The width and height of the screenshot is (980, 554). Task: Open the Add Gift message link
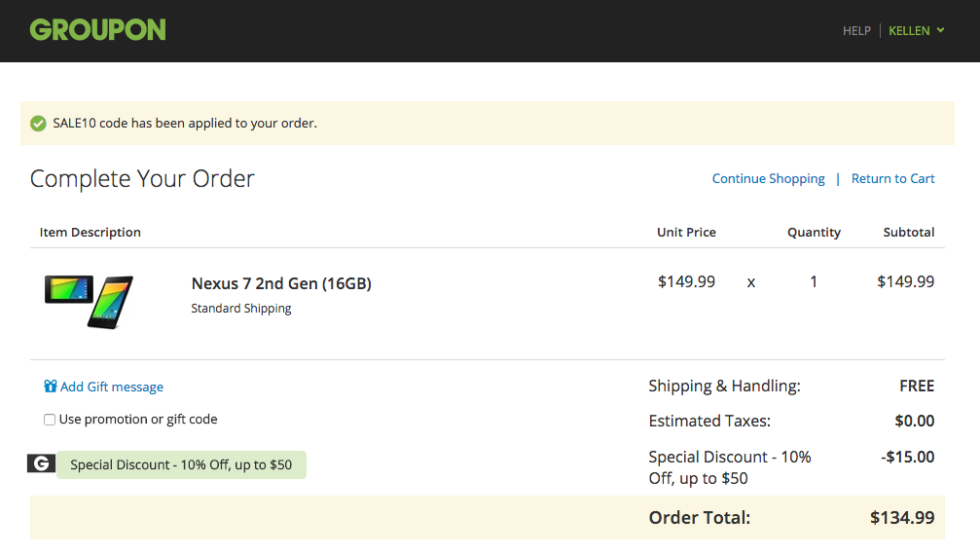(x=111, y=387)
